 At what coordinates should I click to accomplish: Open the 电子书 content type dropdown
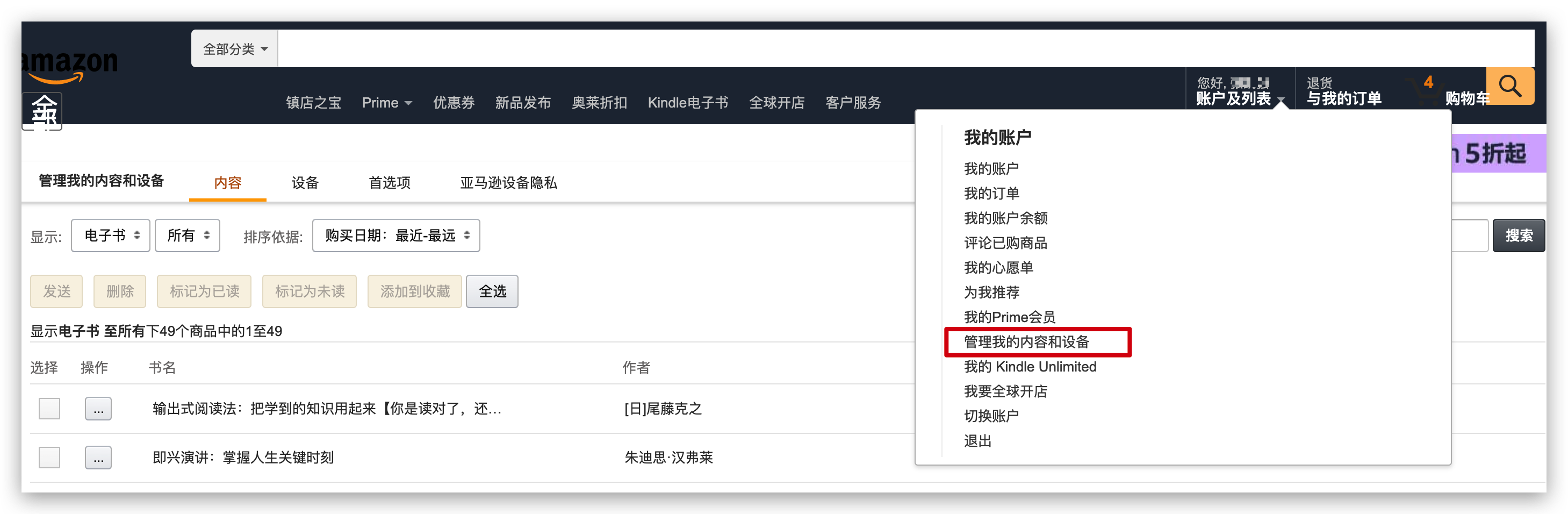point(111,235)
